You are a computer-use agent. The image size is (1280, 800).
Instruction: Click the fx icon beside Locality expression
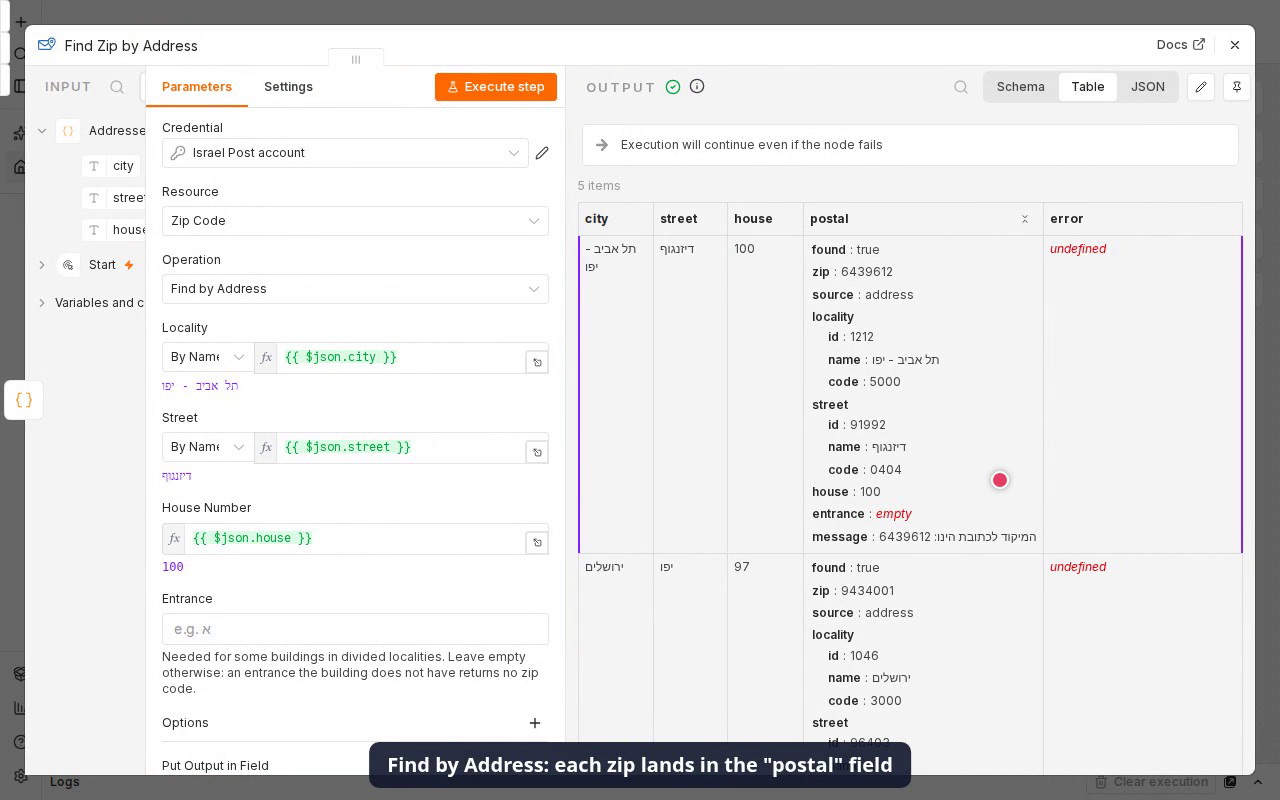tap(266, 358)
